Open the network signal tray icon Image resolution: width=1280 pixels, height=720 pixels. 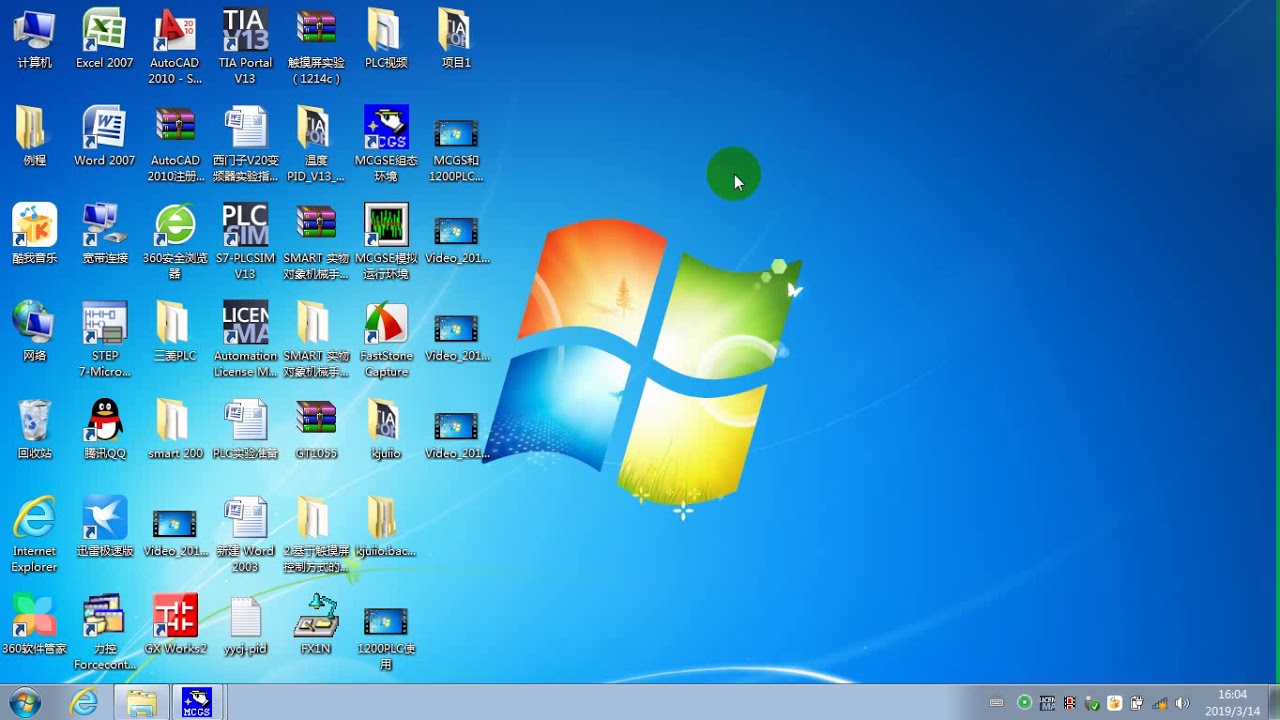coord(1160,703)
